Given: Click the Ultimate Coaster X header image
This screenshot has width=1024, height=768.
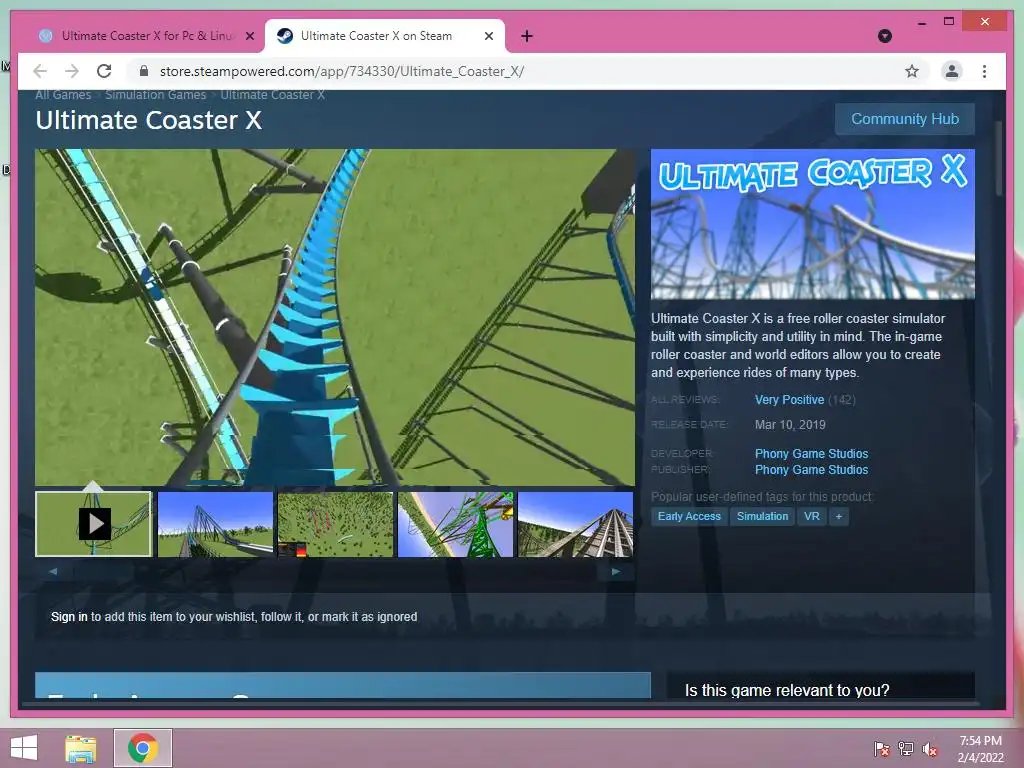Looking at the screenshot, I should tap(812, 224).
